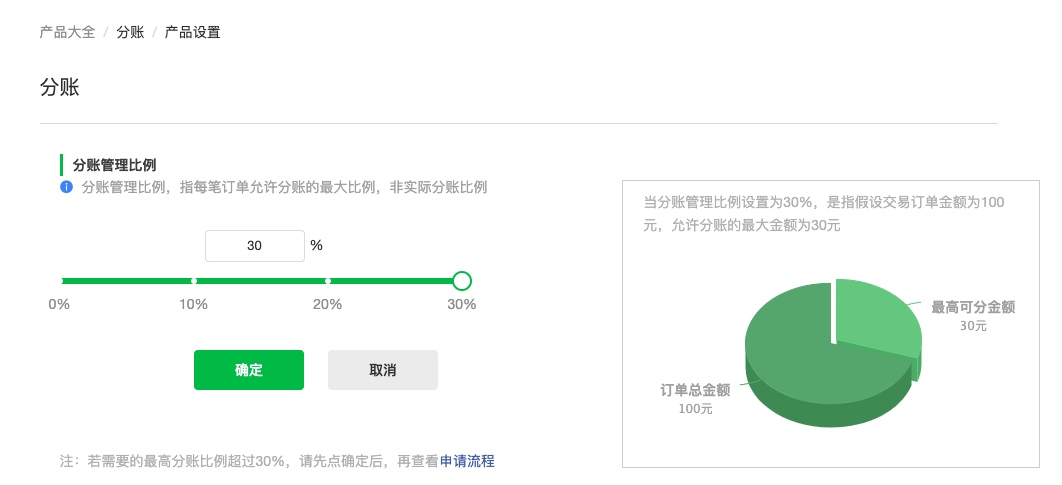The height and width of the screenshot is (485, 1062).
Task: Click the 取消 cancel button
Action: (383, 370)
